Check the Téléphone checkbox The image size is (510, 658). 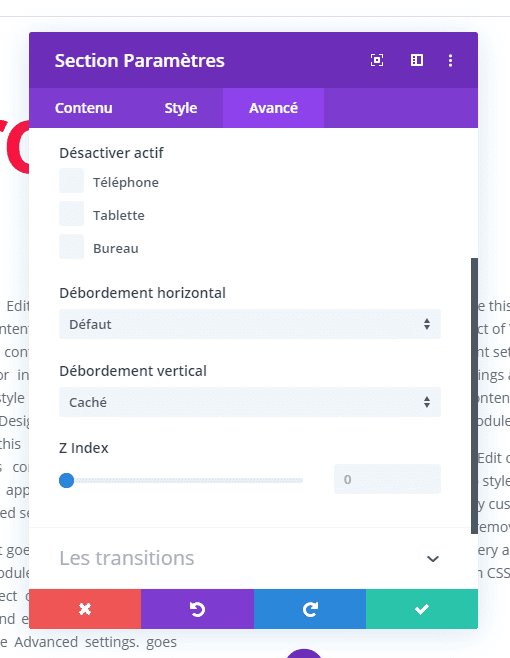[x=71, y=180]
